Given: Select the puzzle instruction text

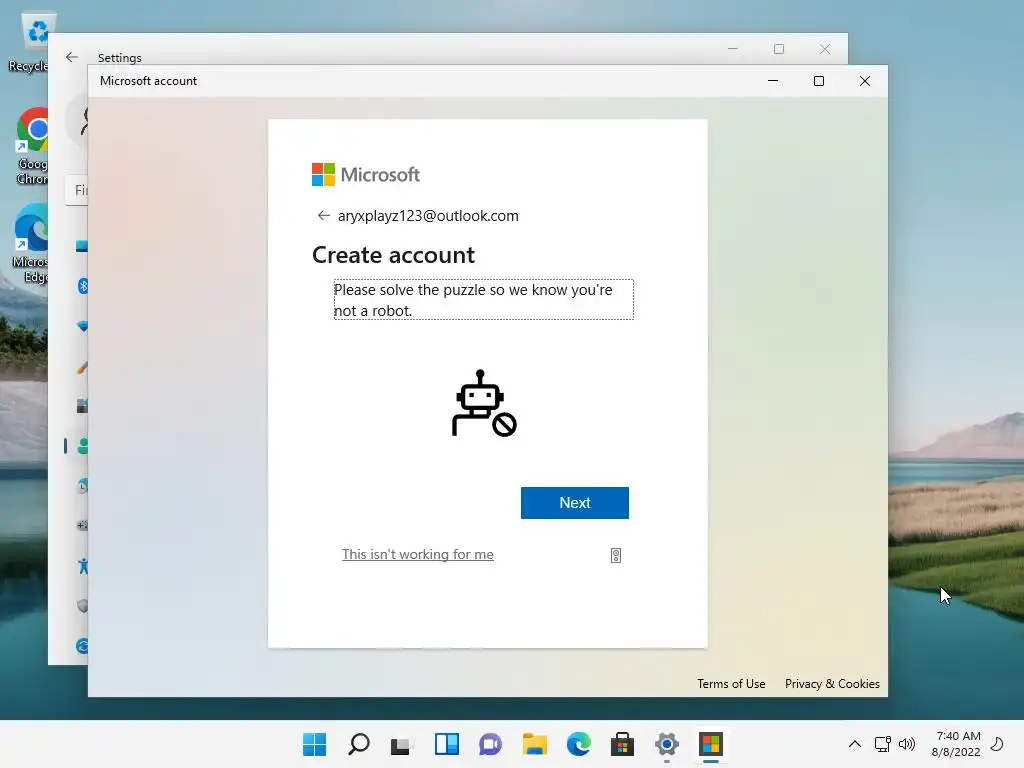Looking at the screenshot, I should tap(483, 300).
